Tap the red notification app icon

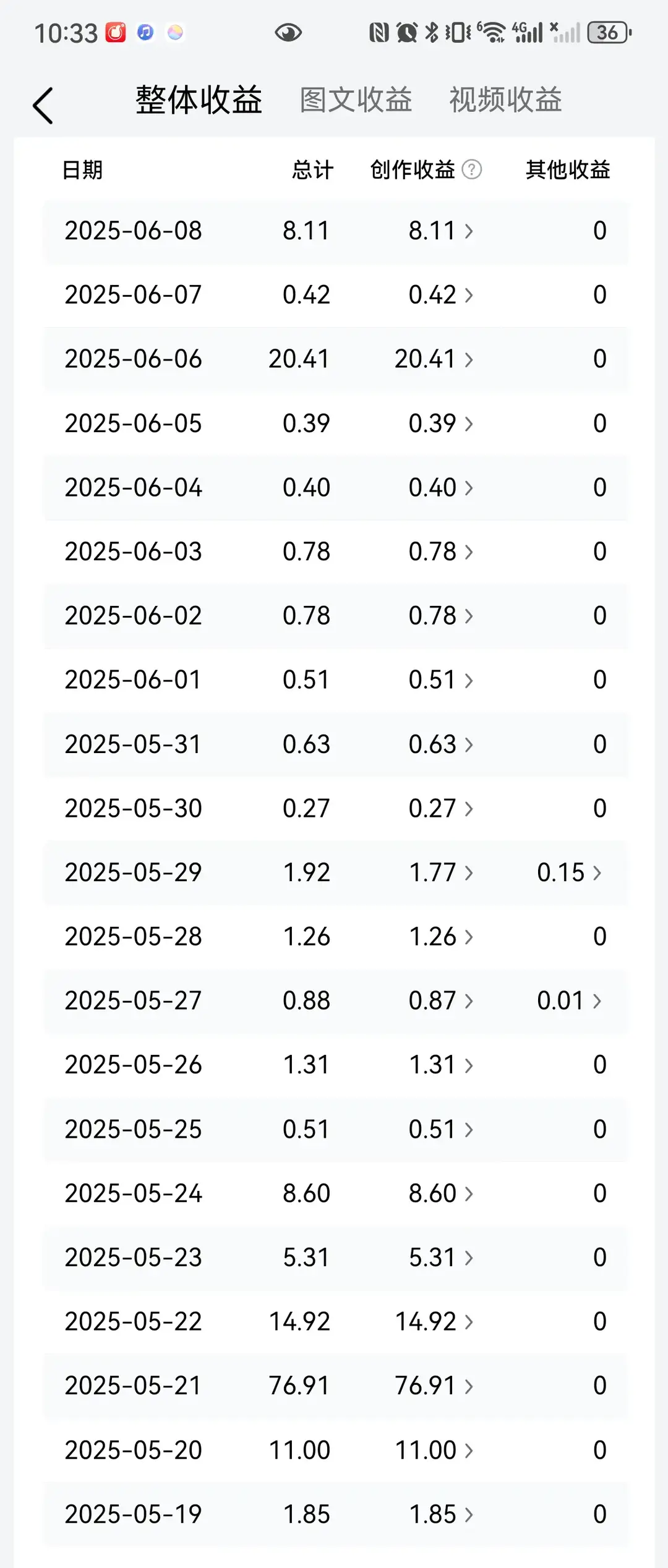(x=116, y=32)
